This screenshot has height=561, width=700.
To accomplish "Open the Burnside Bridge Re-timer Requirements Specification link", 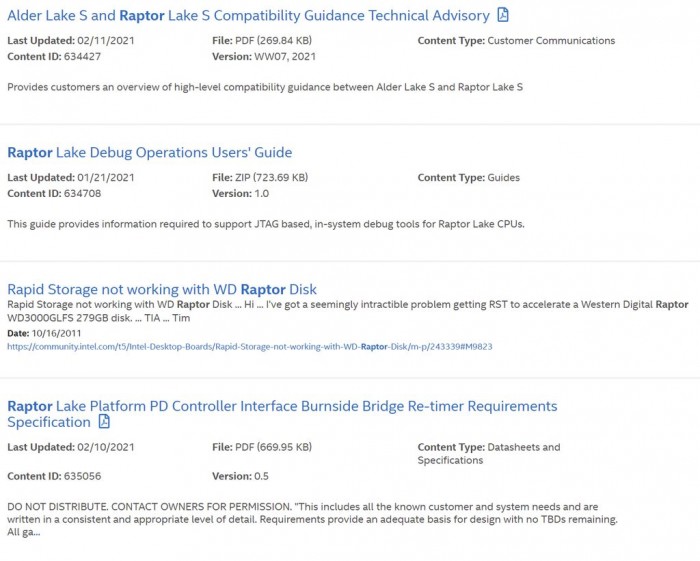I will point(282,407).
